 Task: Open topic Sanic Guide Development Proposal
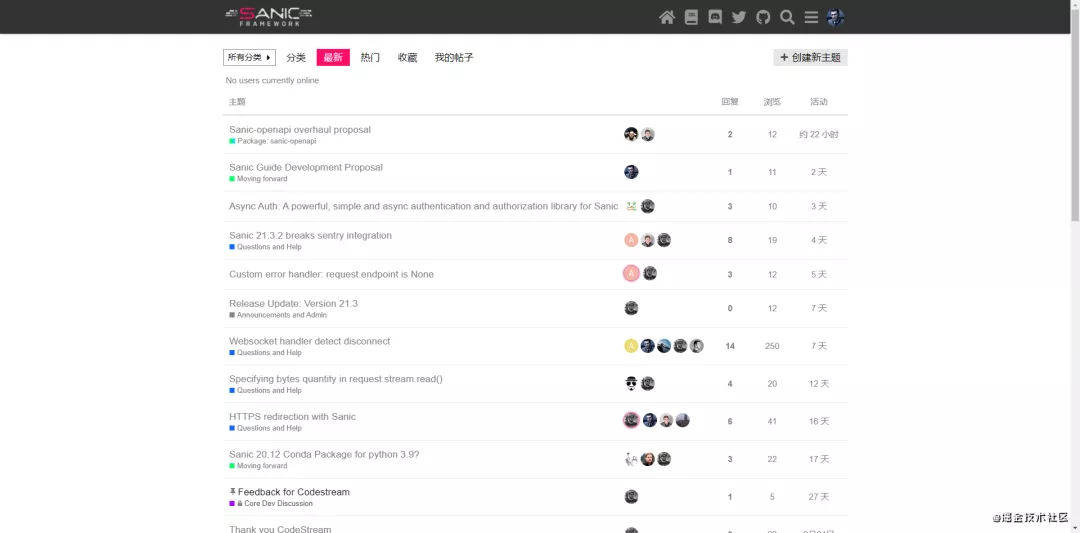tap(306, 167)
